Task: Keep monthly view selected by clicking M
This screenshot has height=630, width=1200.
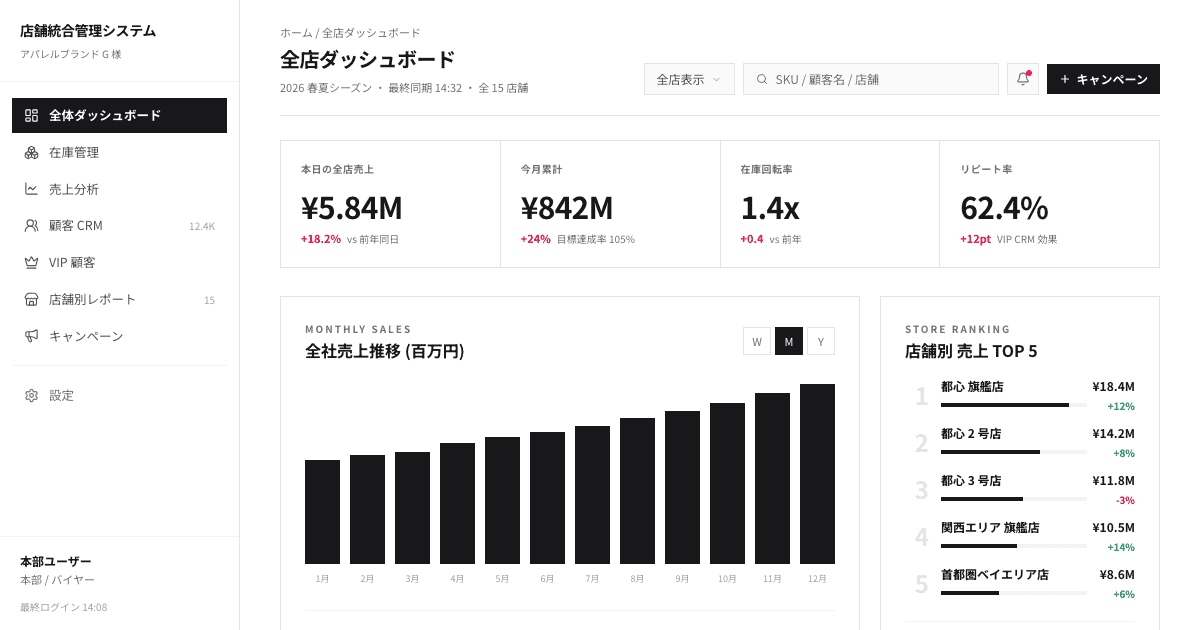Action: coord(789,341)
